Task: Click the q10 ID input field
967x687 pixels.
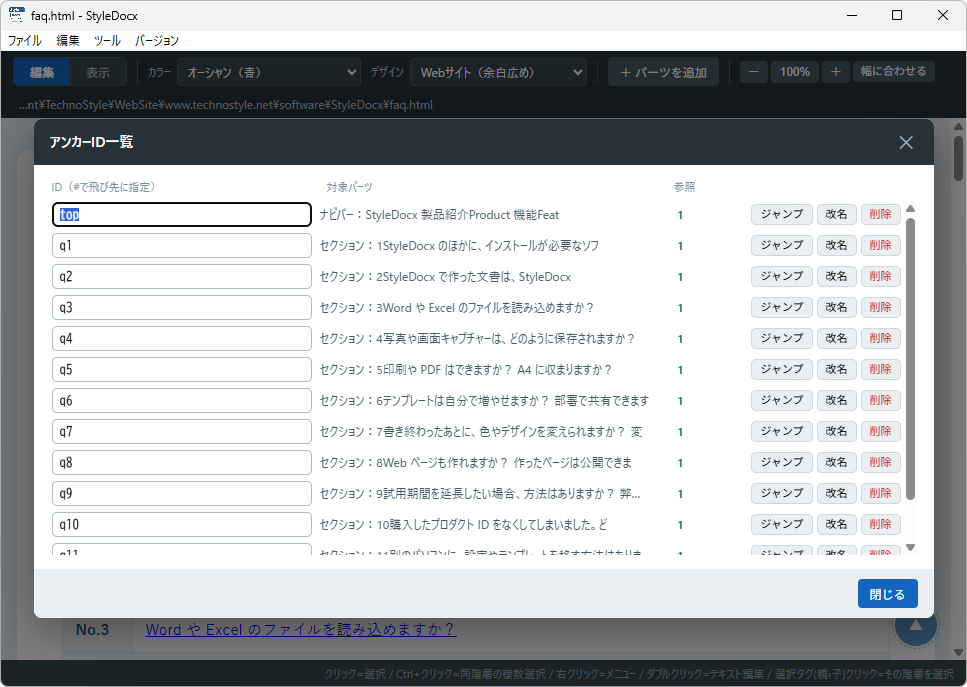Action: coord(182,524)
